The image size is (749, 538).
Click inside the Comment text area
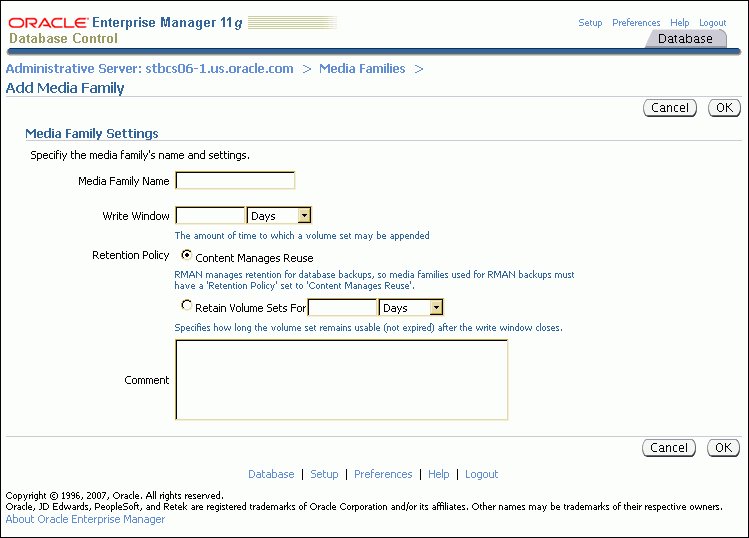point(342,380)
